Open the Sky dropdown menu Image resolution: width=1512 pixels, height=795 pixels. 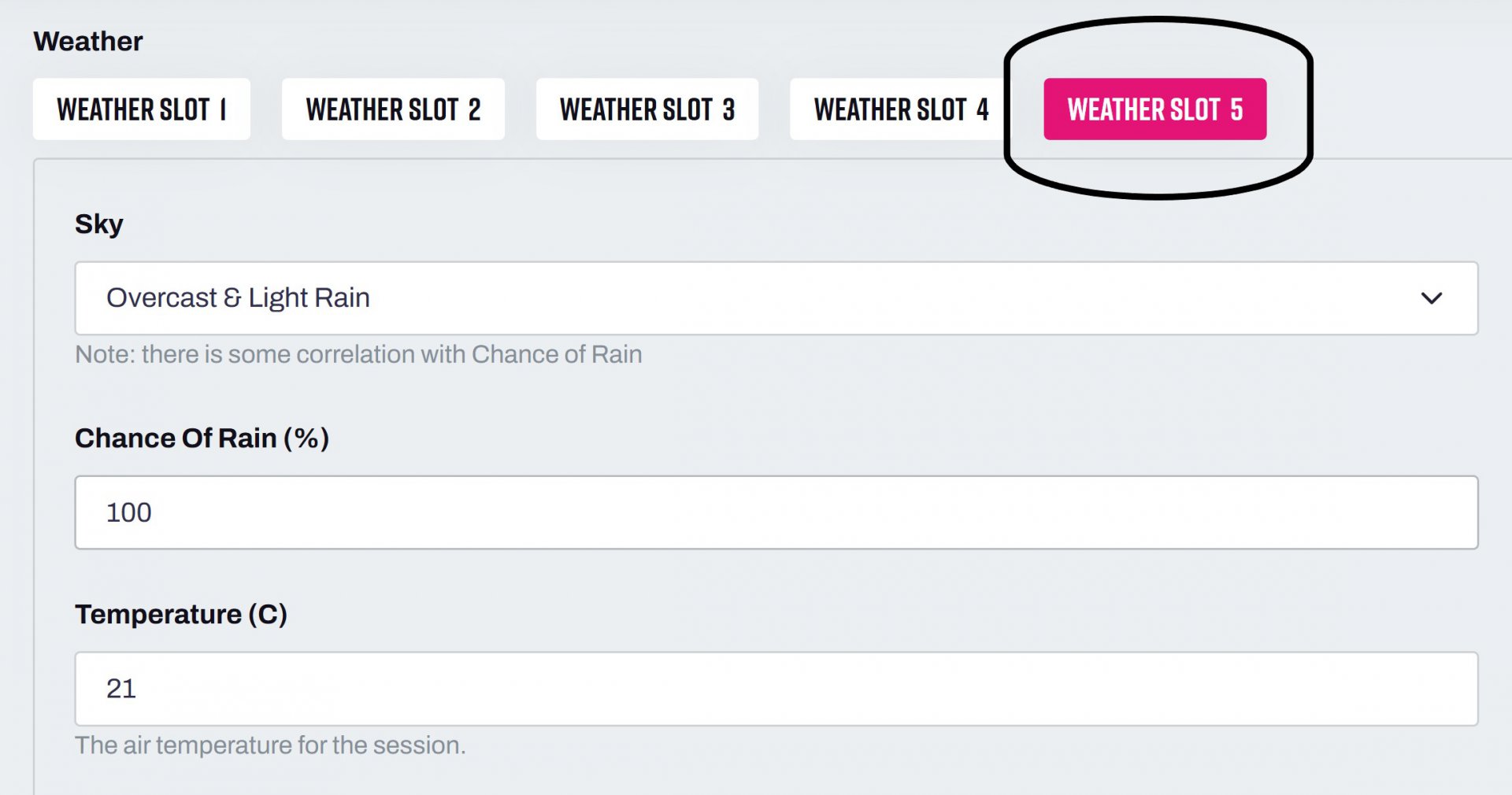coord(776,298)
